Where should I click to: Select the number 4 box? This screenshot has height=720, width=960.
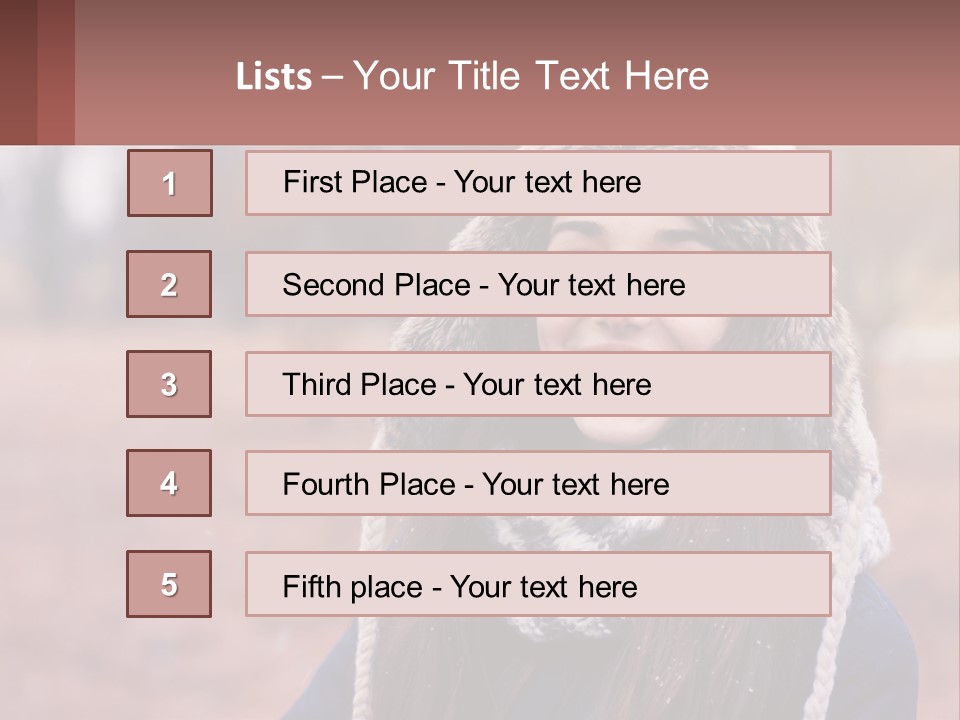tap(169, 483)
